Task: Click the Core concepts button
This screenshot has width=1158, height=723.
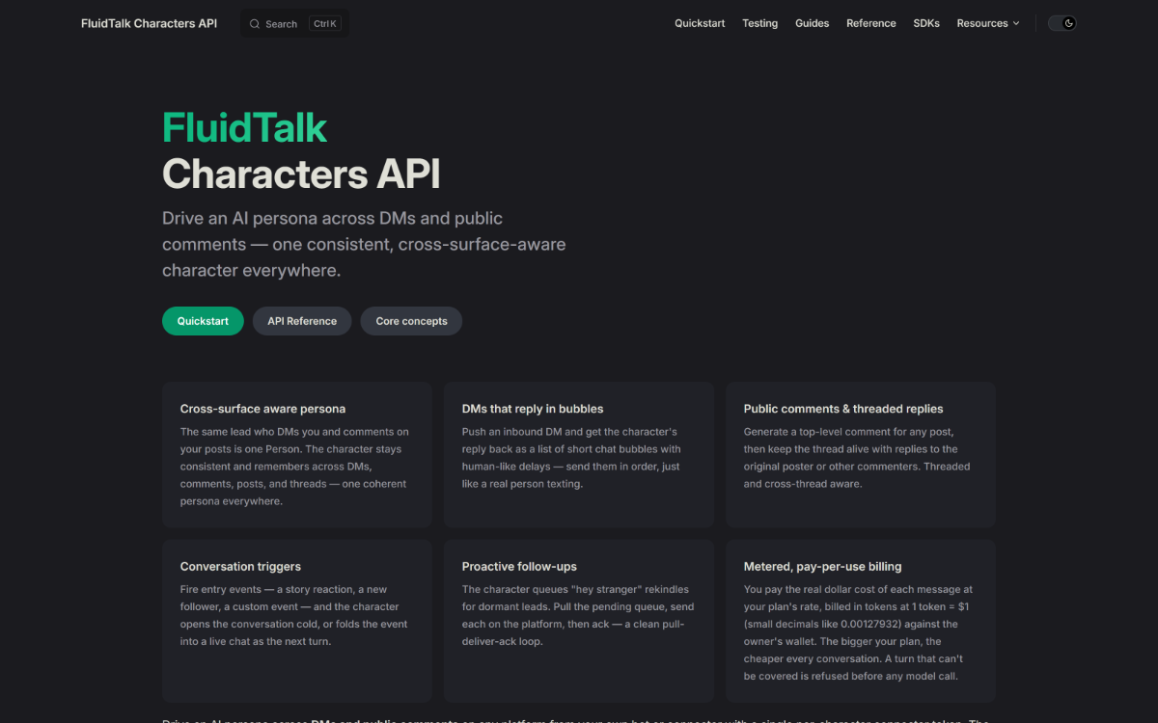Action: pos(411,321)
